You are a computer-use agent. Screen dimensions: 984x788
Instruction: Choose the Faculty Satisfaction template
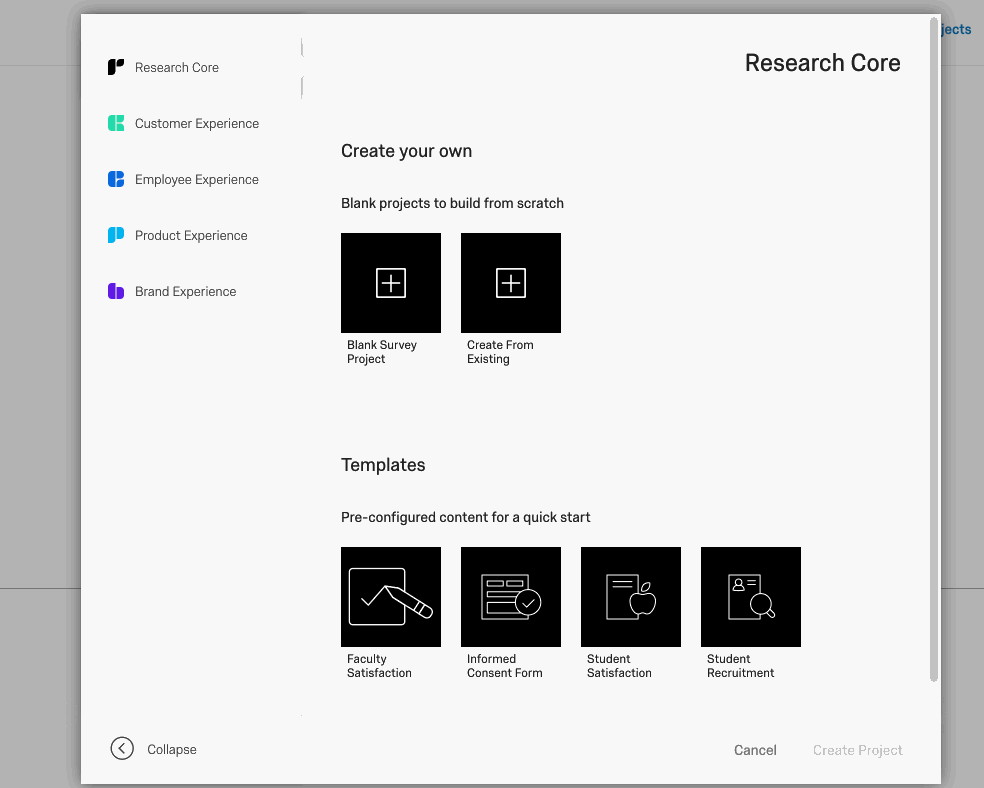point(391,597)
